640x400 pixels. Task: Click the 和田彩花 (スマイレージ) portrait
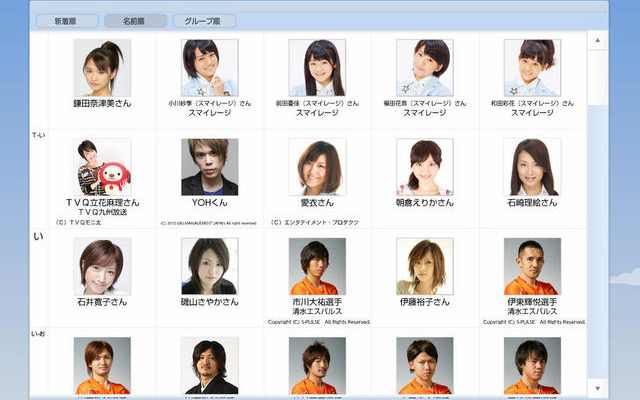click(x=532, y=68)
